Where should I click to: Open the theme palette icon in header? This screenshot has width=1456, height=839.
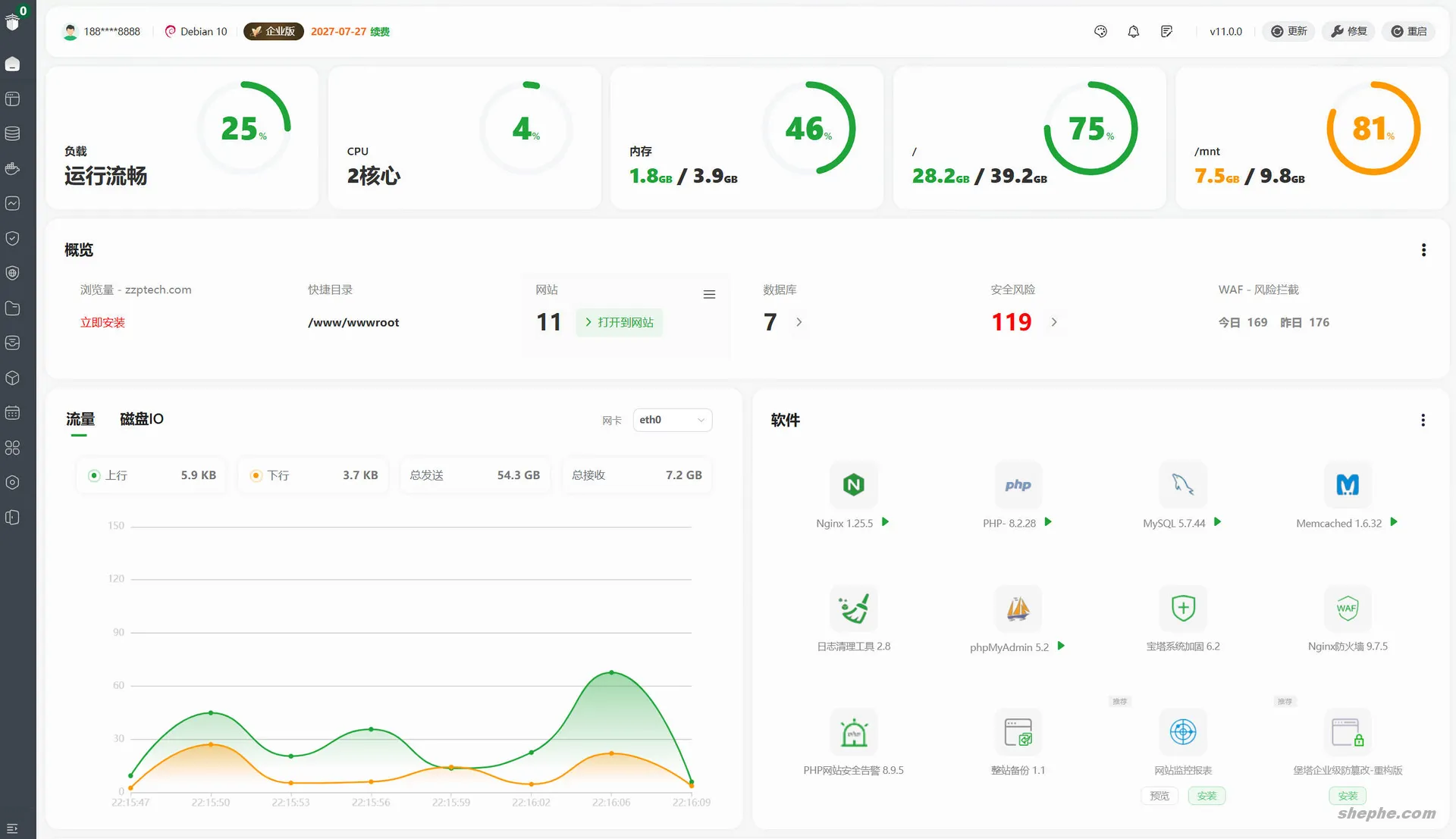[x=1100, y=31]
